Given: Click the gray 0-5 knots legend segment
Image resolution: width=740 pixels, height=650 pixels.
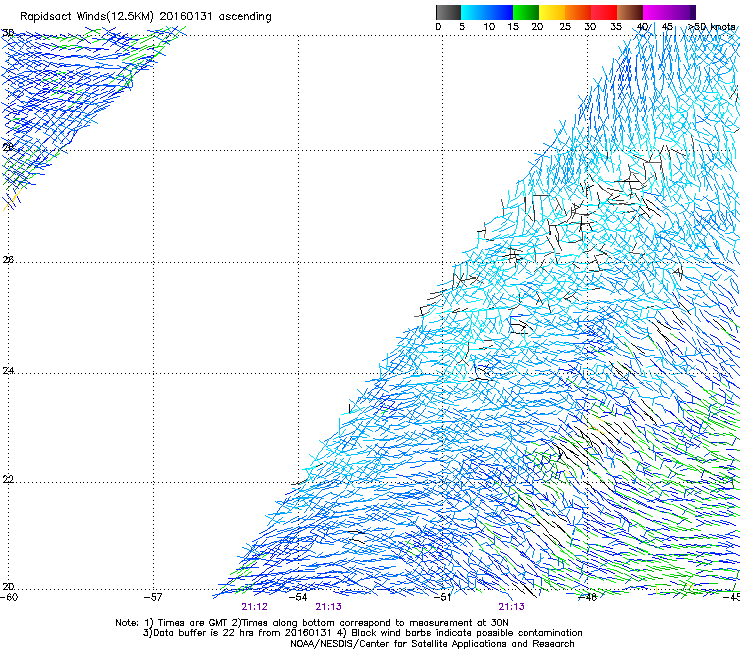Looking at the screenshot, I should pyautogui.click(x=448, y=12).
